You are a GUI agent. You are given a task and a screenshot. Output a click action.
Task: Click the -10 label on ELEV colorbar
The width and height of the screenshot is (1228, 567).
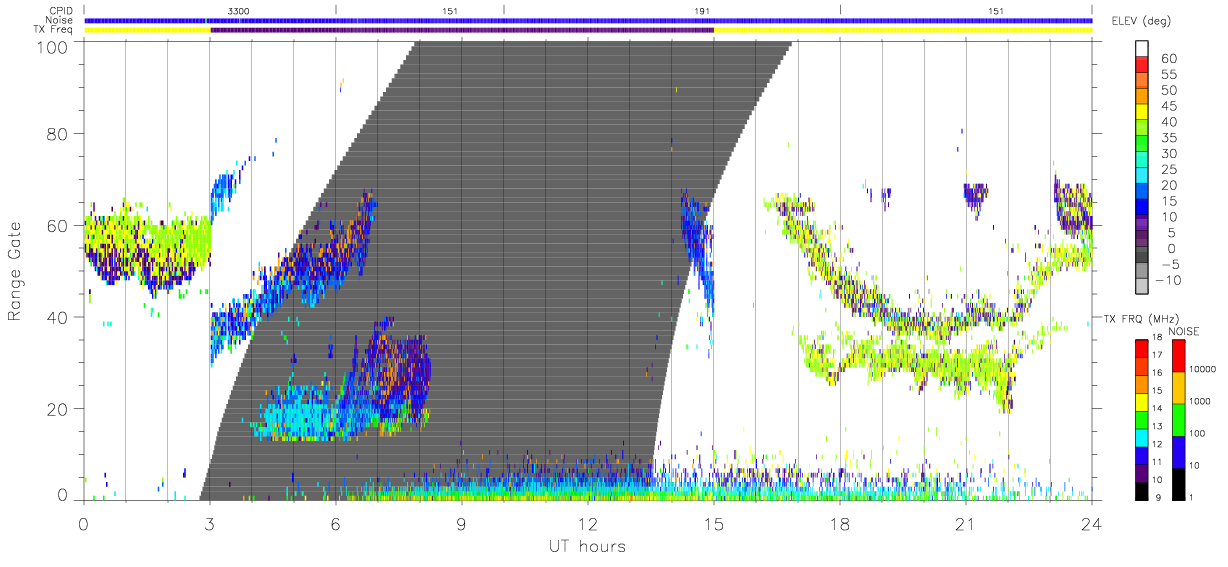(x=1166, y=280)
